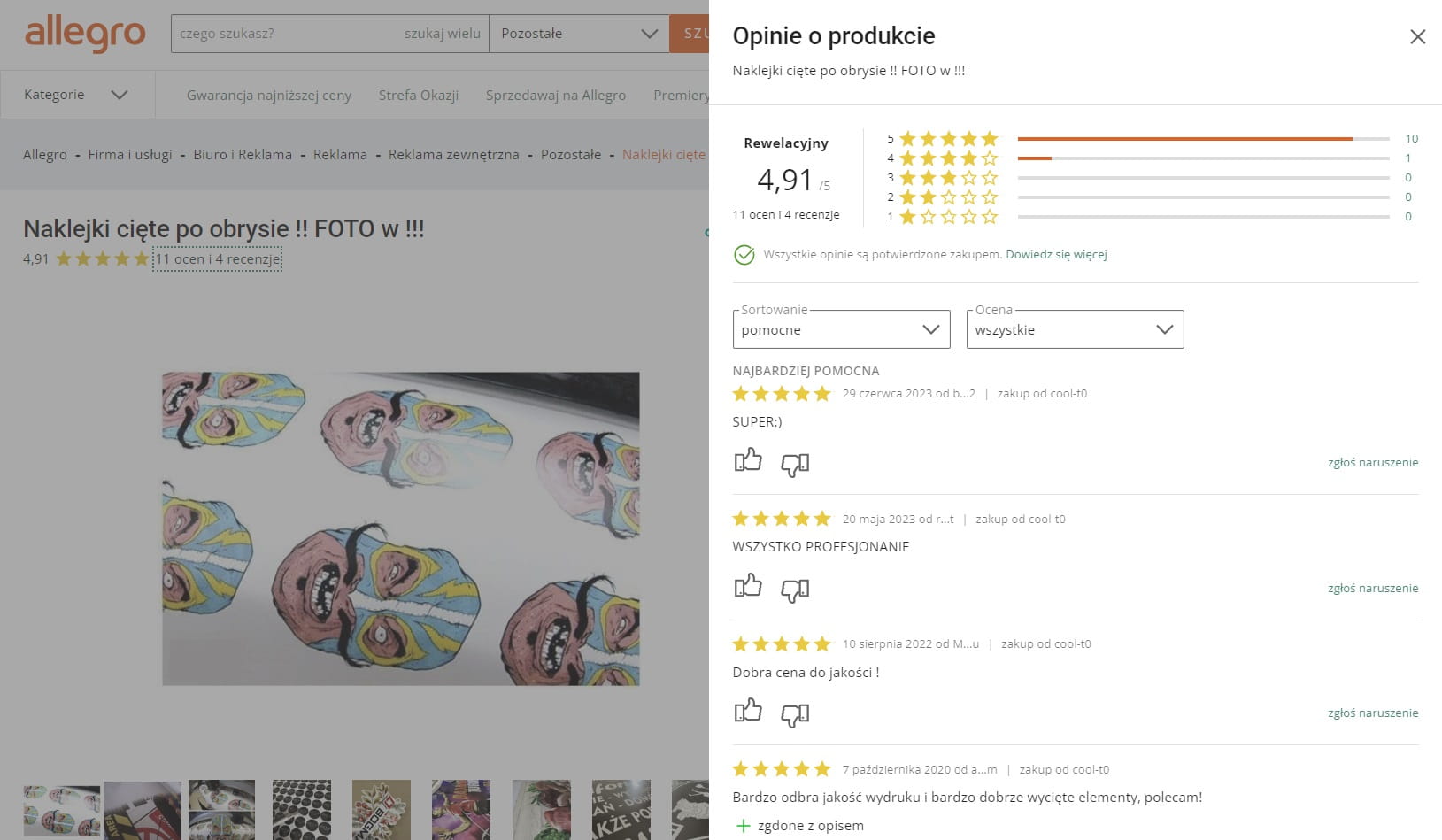The image size is (1442, 840).
Task: Open the Sortowanie dropdown
Action: pos(841,329)
